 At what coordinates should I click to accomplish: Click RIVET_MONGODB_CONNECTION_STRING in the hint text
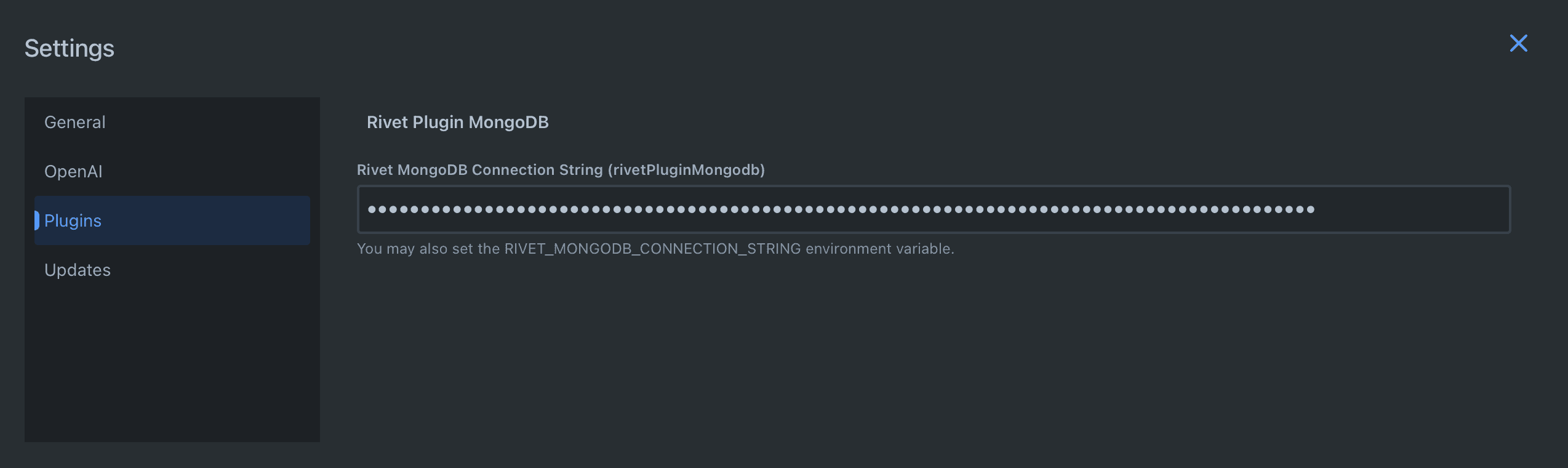click(x=652, y=249)
